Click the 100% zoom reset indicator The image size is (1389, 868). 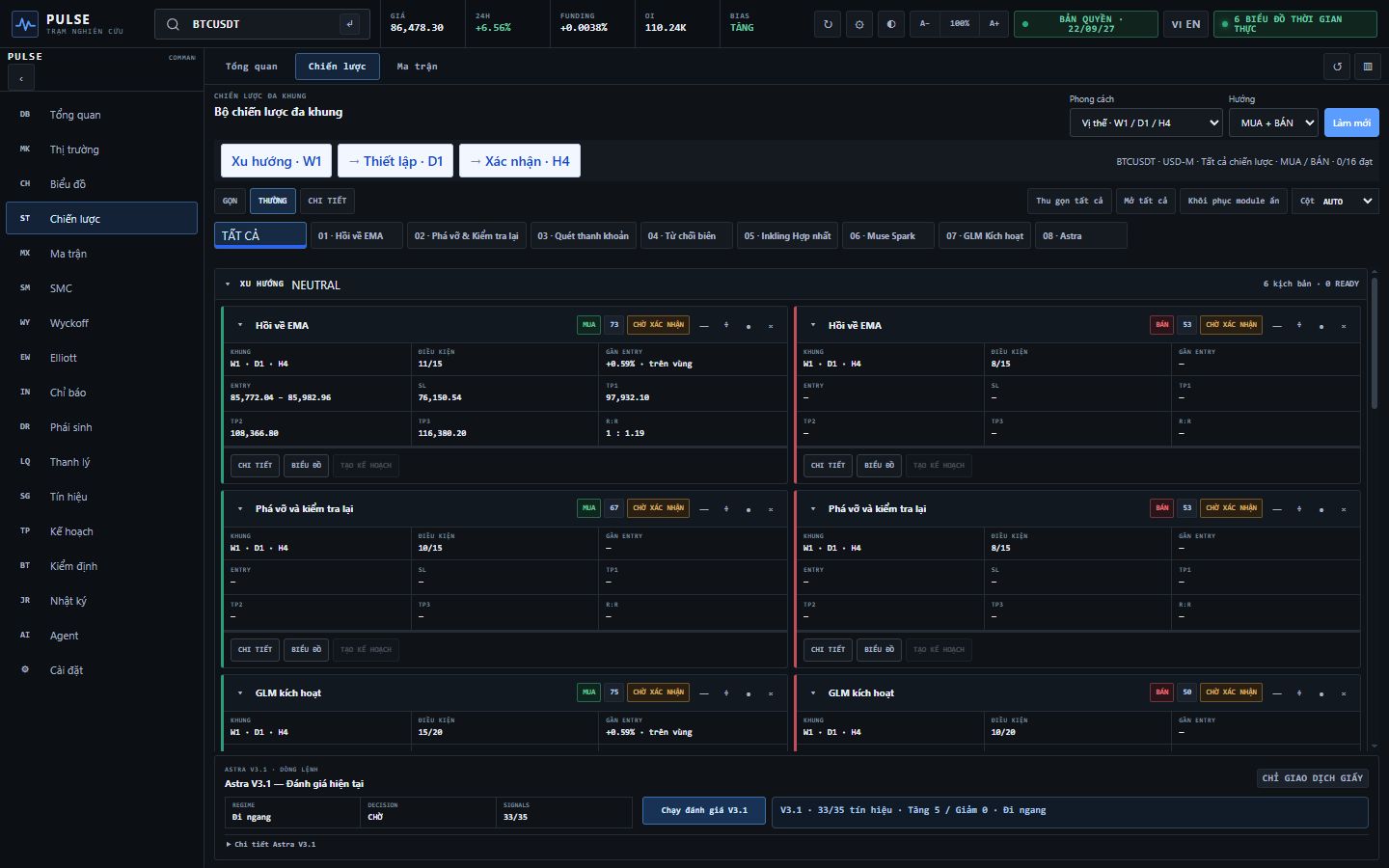960,24
